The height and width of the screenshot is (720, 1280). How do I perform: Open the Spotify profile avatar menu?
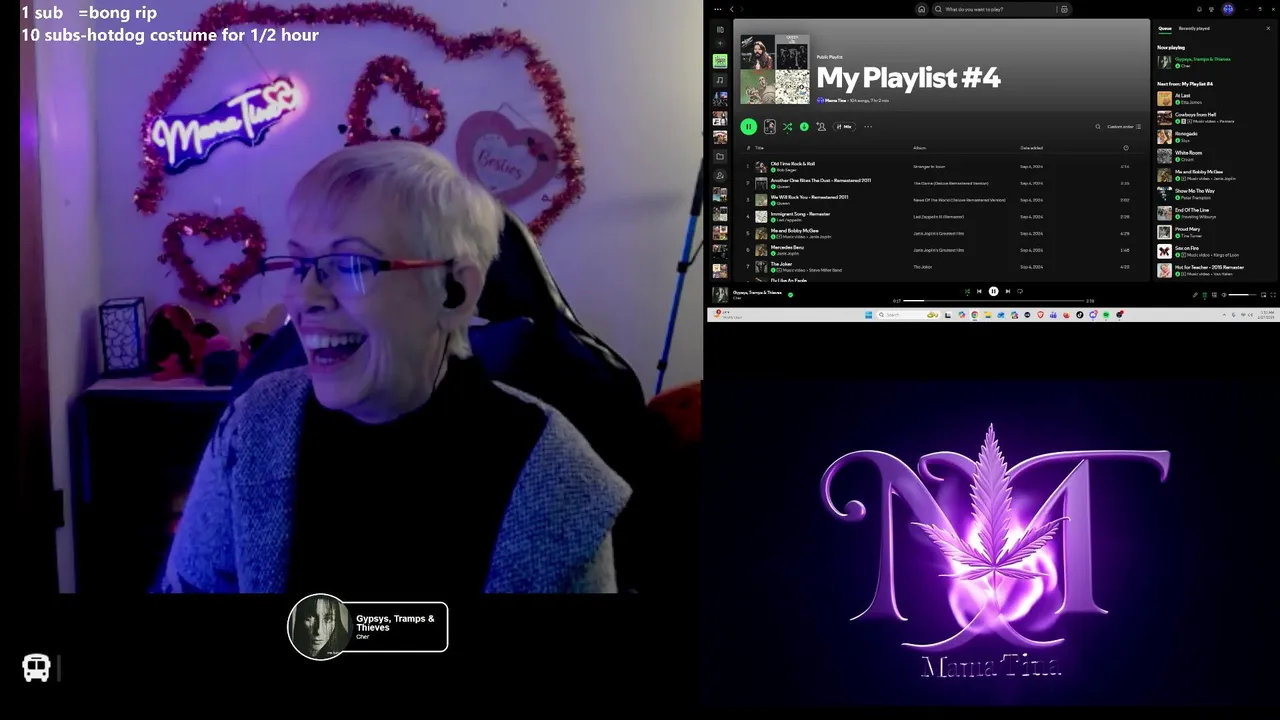pyautogui.click(x=1227, y=9)
